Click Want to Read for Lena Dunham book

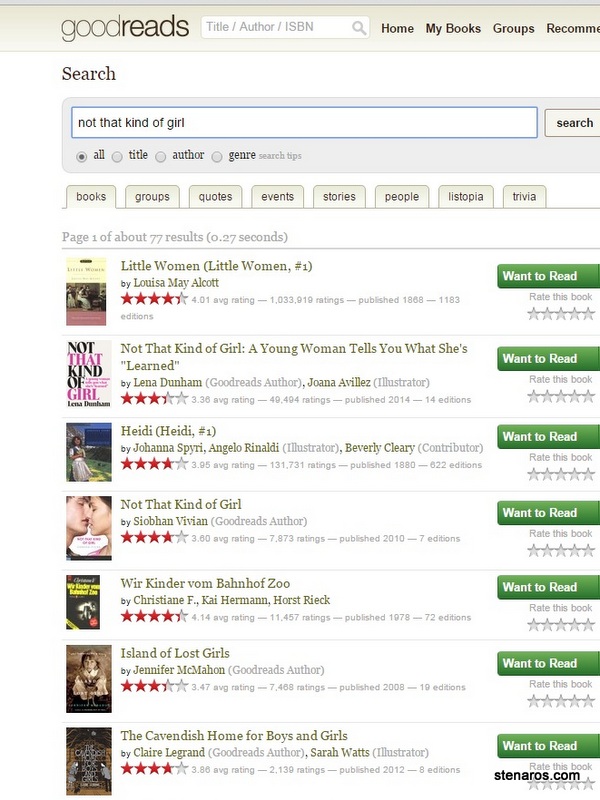tap(548, 359)
